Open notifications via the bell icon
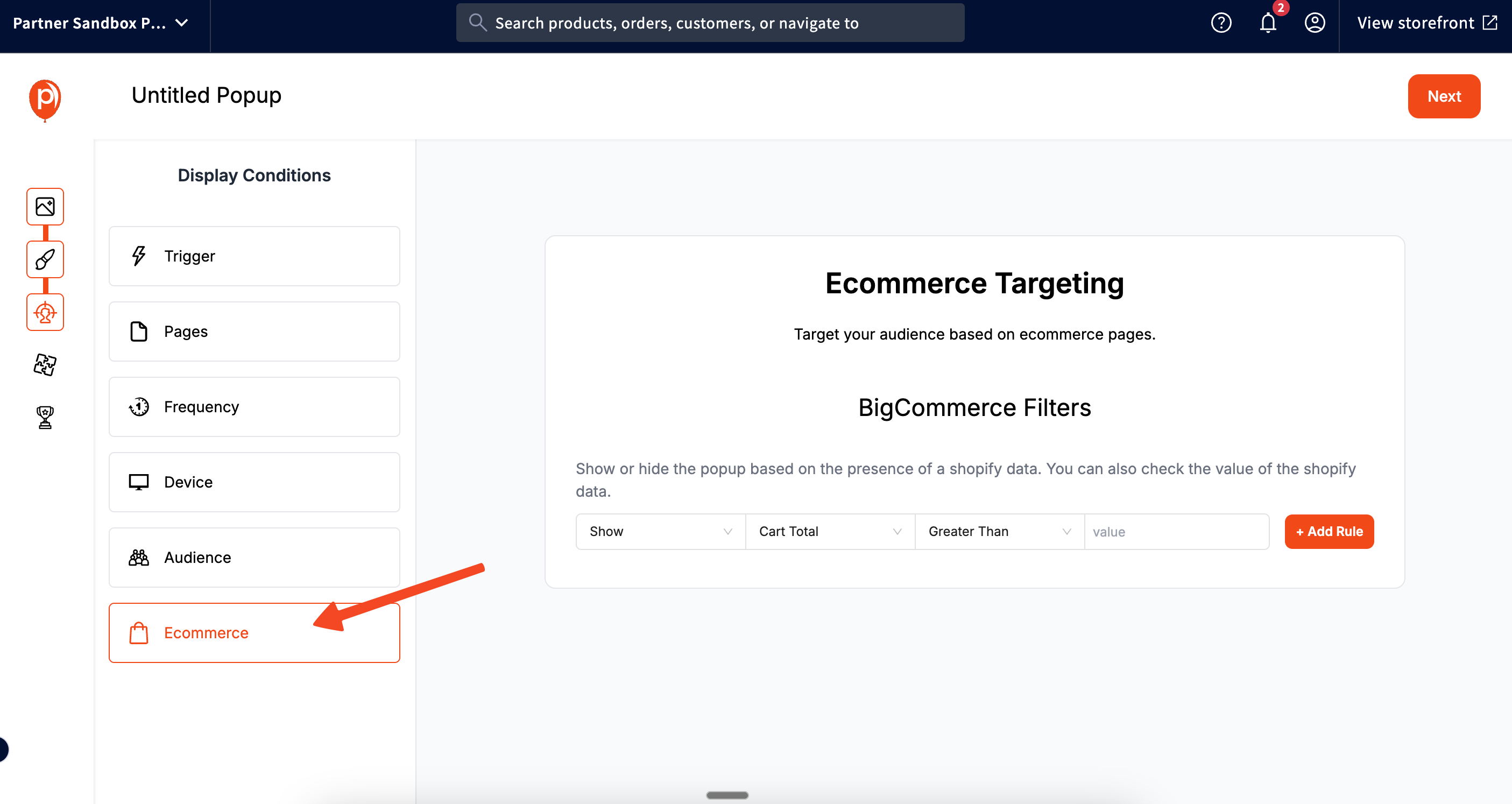The height and width of the screenshot is (804, 1512). 1268,24
